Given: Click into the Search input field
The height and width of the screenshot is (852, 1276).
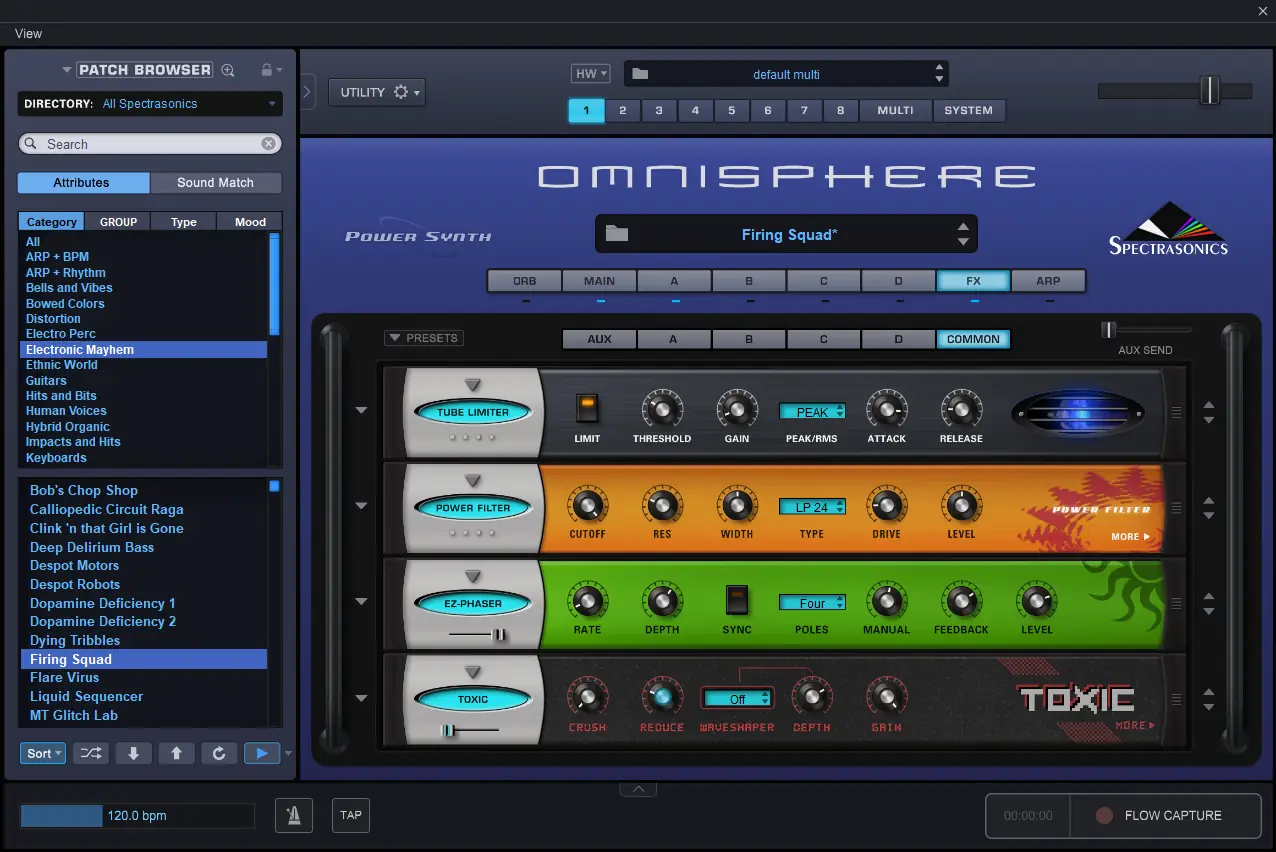Looking at the screenshot, I should coord(150,144).
